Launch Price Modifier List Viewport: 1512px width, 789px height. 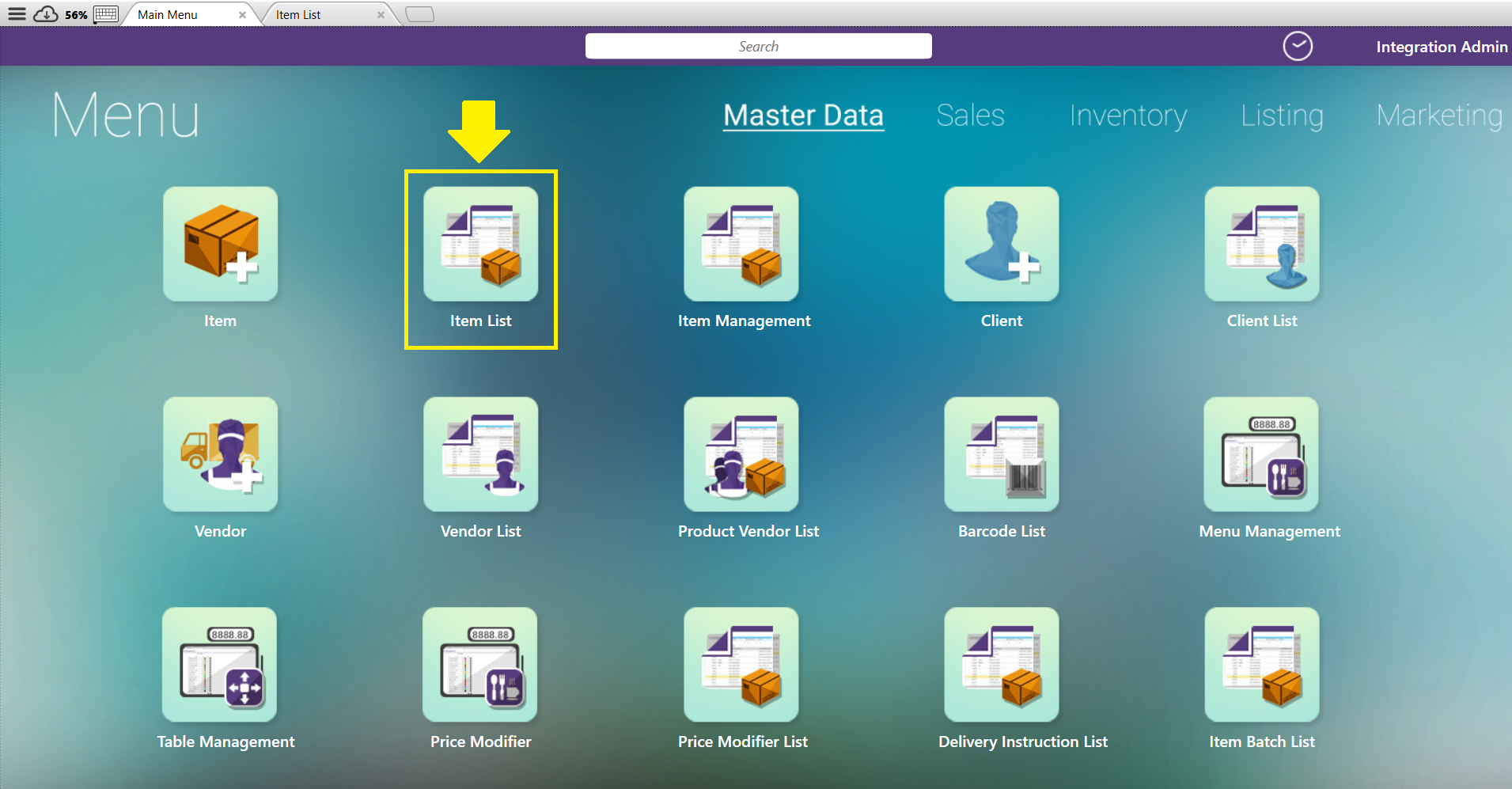tap(741, 665)
